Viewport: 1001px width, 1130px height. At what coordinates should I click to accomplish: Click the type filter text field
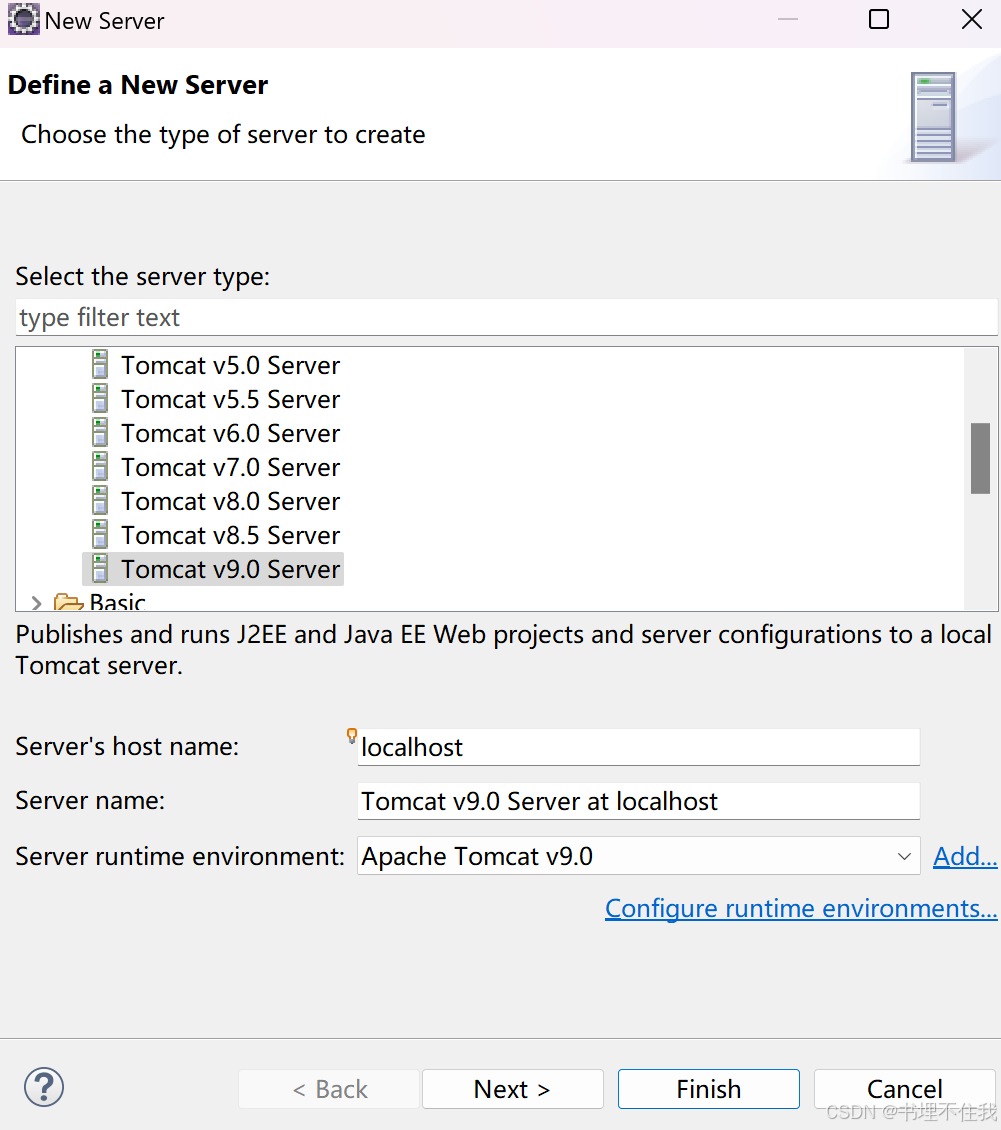[x=507, y=317]
